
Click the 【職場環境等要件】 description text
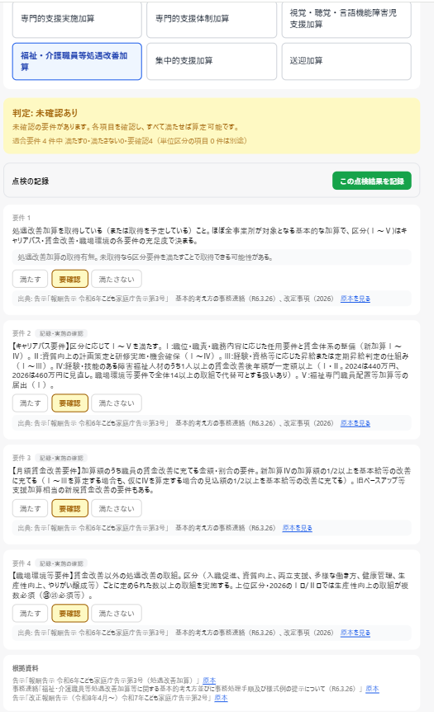tap(210, 585)
